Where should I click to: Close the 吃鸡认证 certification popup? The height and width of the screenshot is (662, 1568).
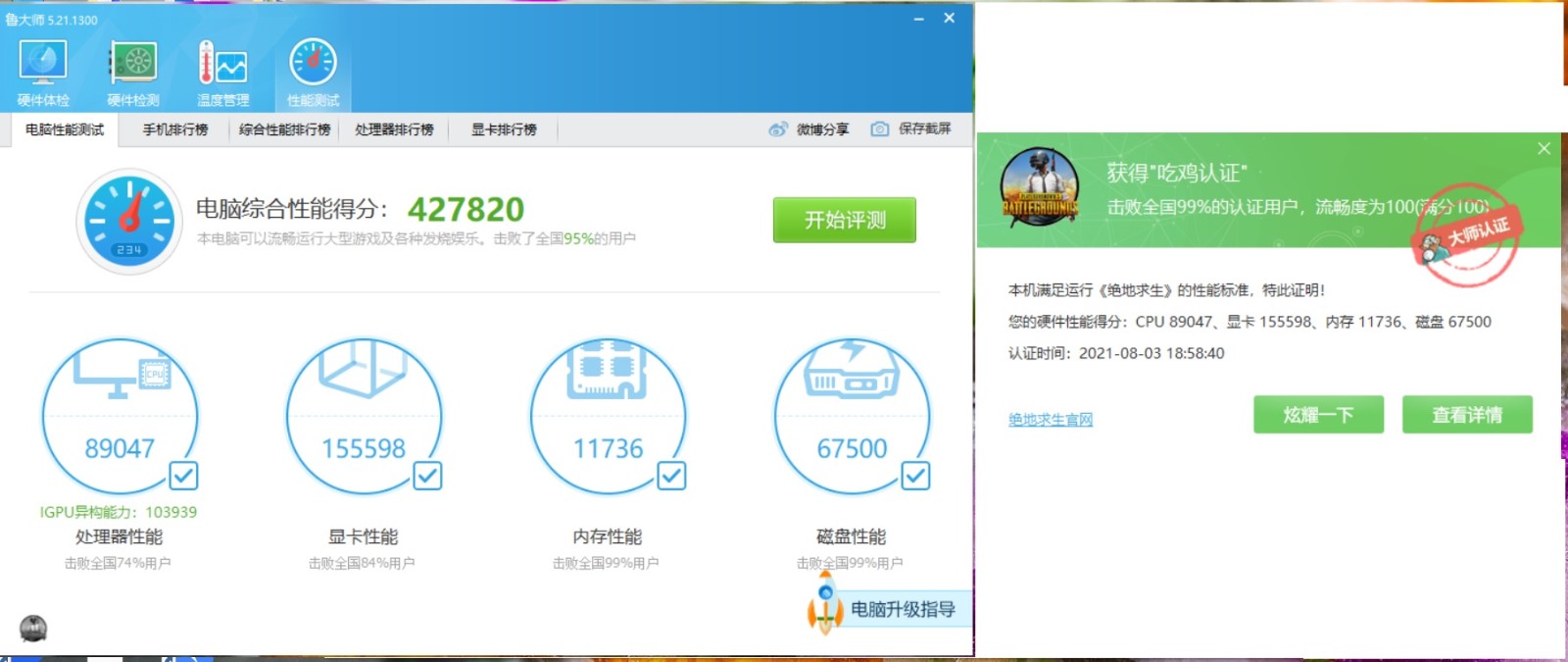pos(1543,148)
